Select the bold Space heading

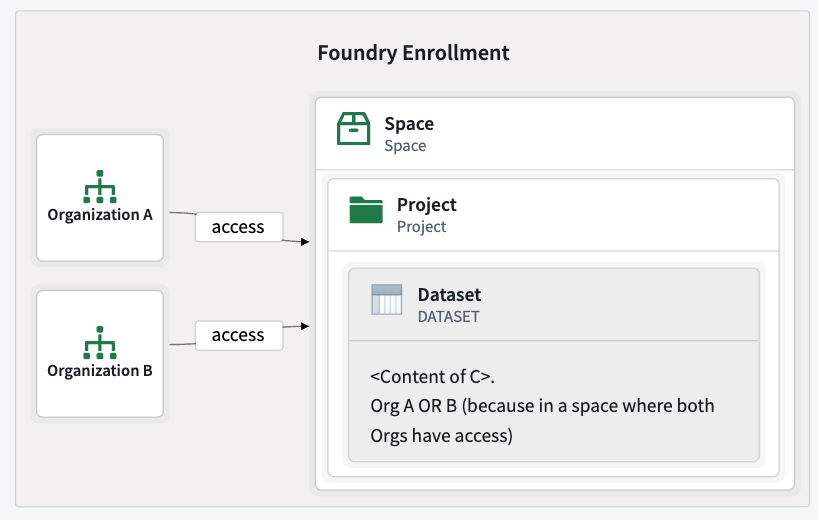point(409,124)
